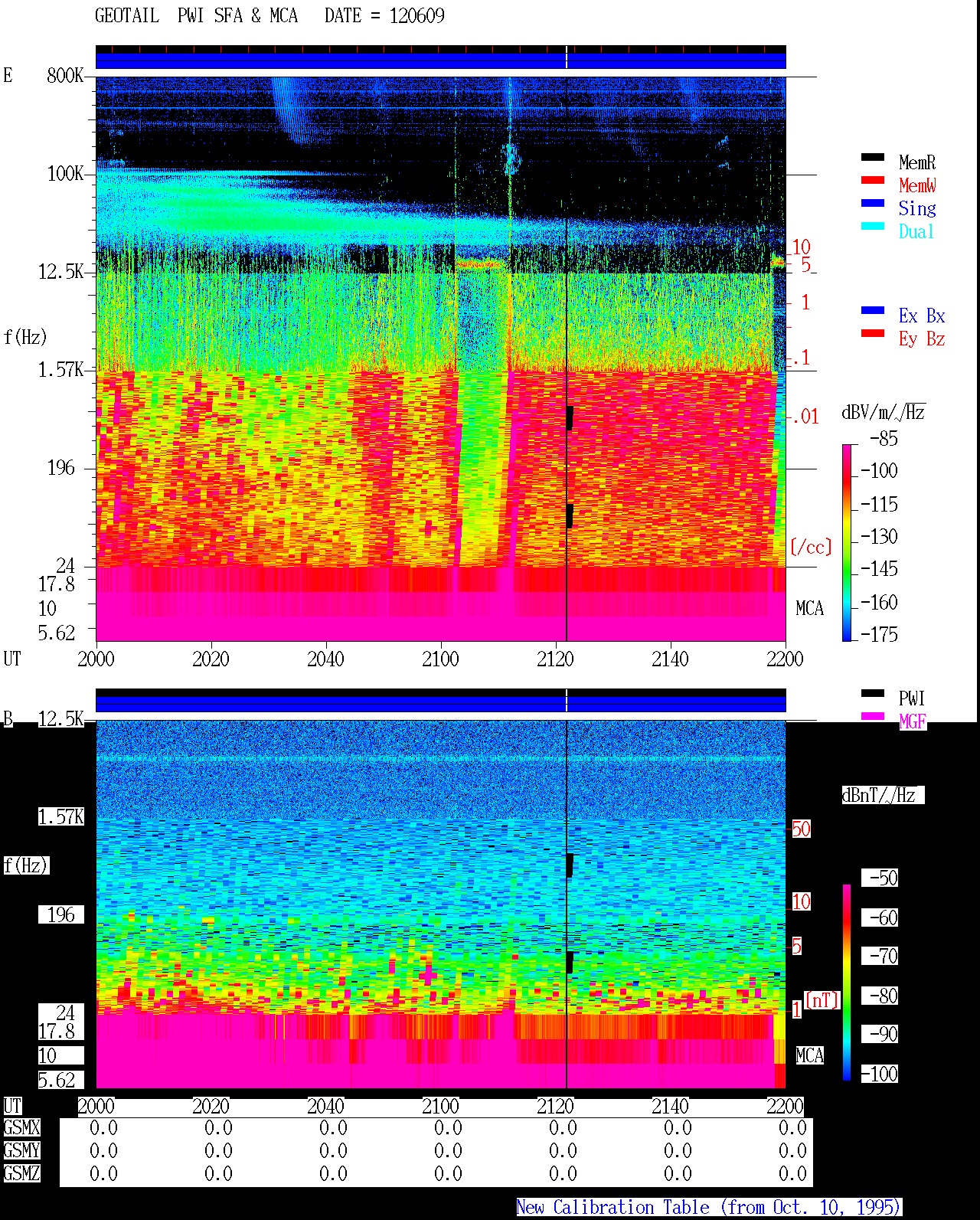Click the cyan Dual legend swatch

click(x=873, y=226)
